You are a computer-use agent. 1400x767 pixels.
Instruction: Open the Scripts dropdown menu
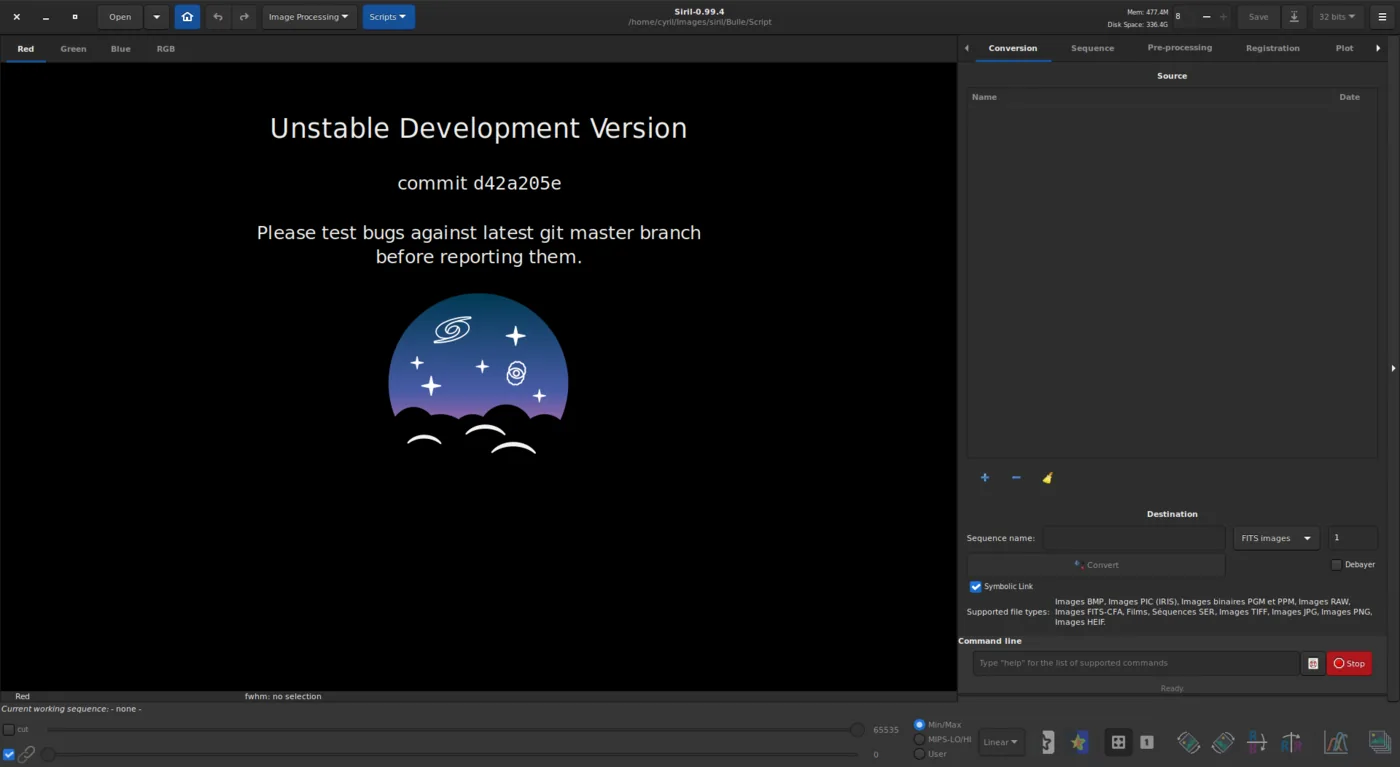[388, 17]
